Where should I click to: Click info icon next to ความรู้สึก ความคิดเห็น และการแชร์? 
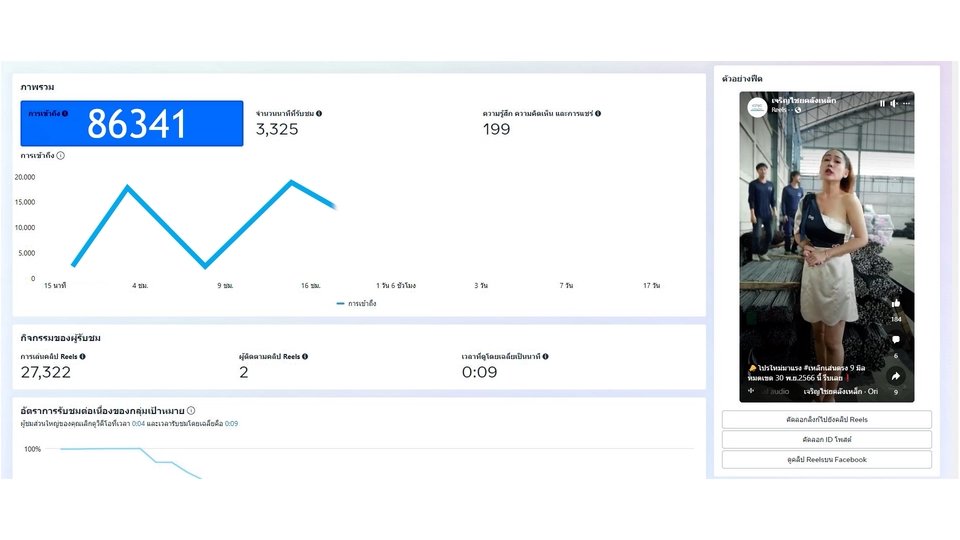[x=598, y=113]
